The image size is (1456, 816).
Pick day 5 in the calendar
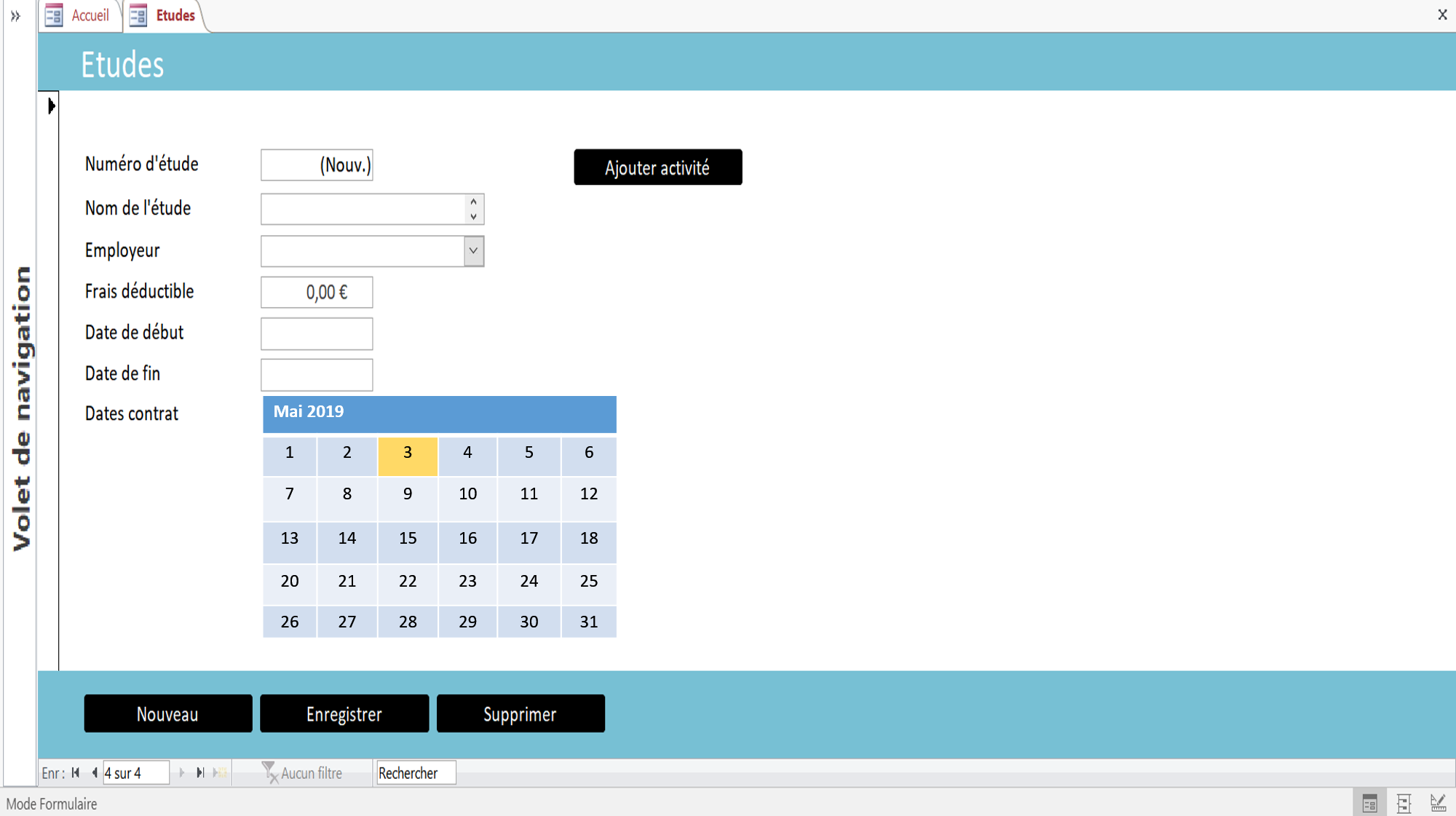[529, 456]
